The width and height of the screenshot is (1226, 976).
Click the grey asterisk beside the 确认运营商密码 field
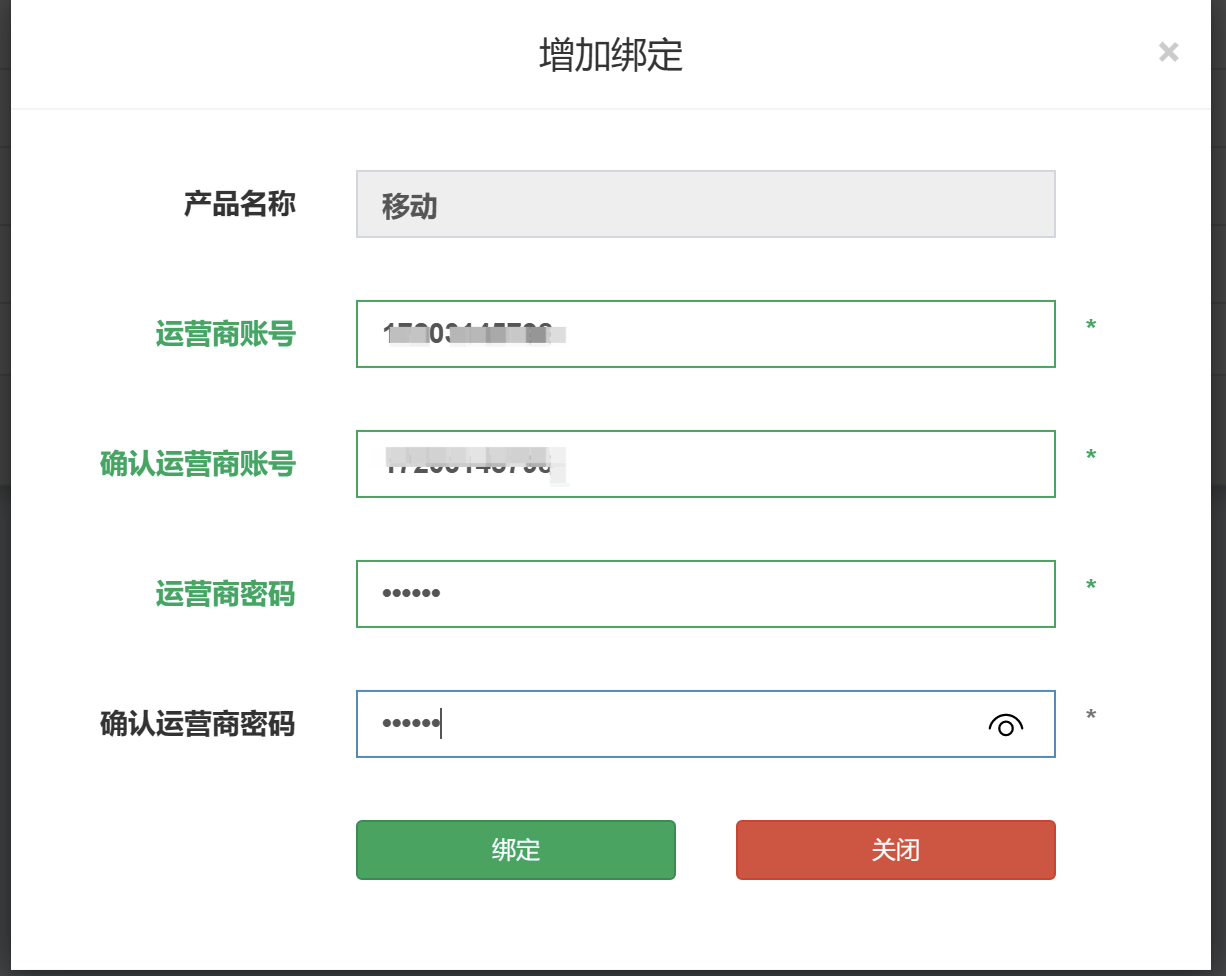(x=1091, y=717)
